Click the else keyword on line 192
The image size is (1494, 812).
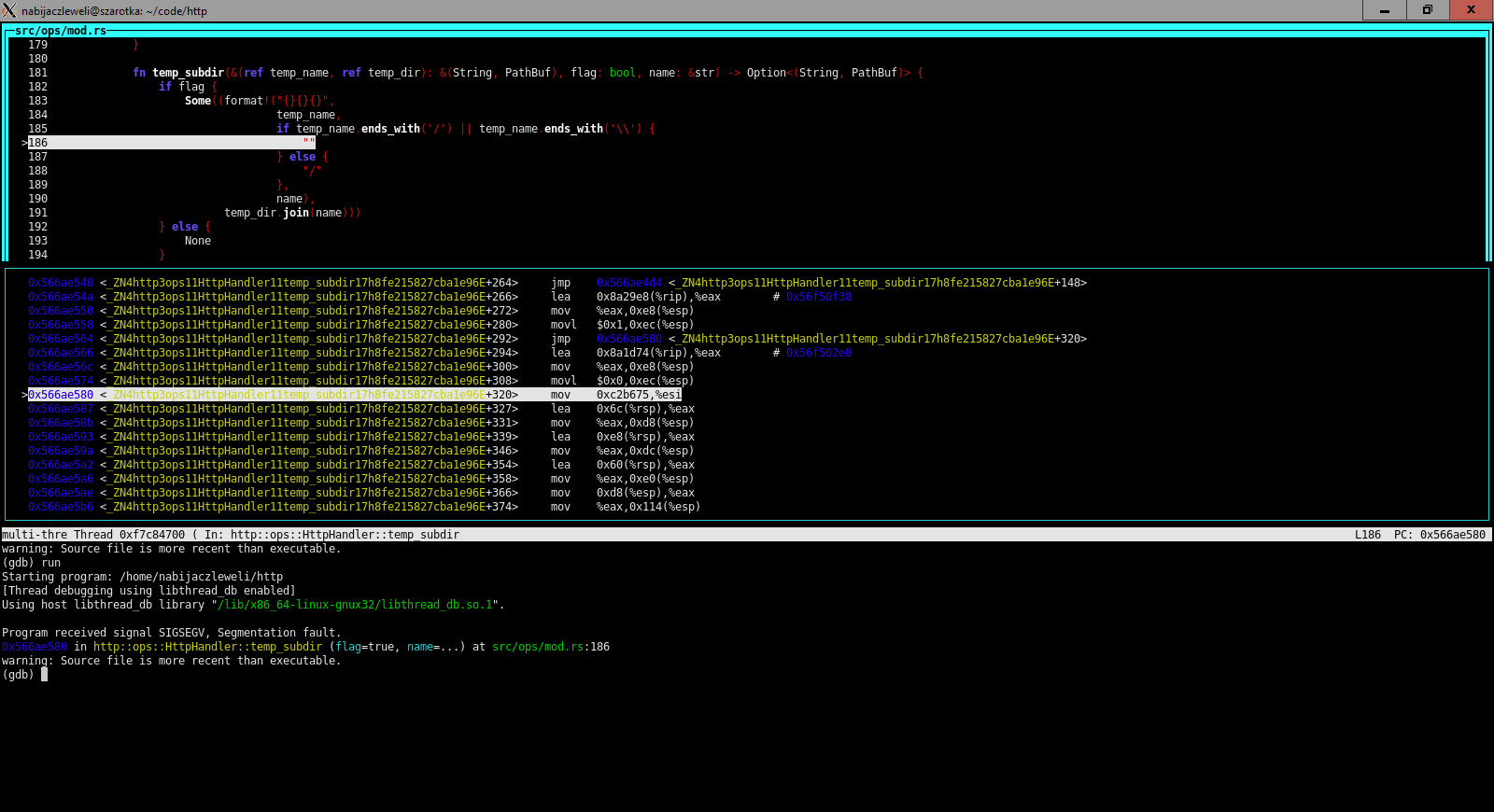tap(184, 227)
